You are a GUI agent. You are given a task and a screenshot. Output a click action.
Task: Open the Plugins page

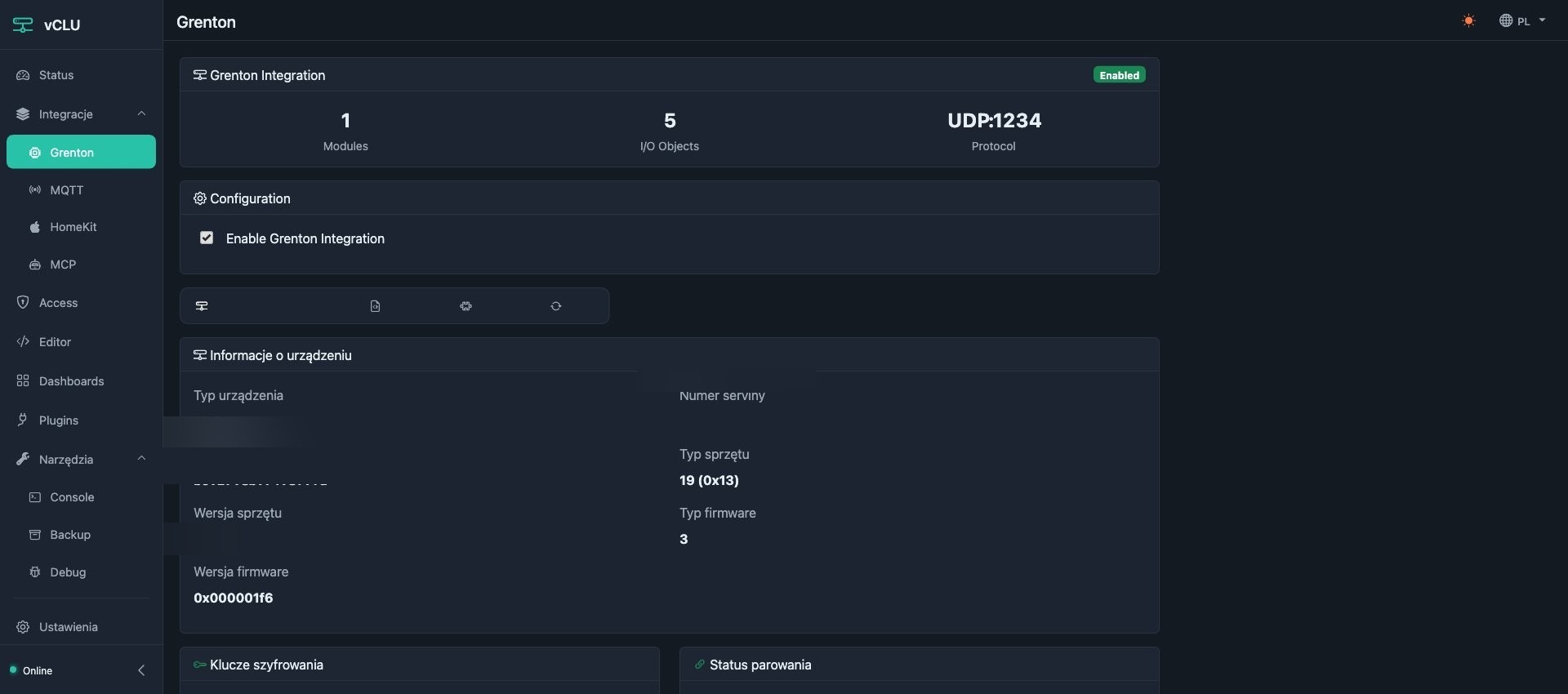(x=81, y=420)
